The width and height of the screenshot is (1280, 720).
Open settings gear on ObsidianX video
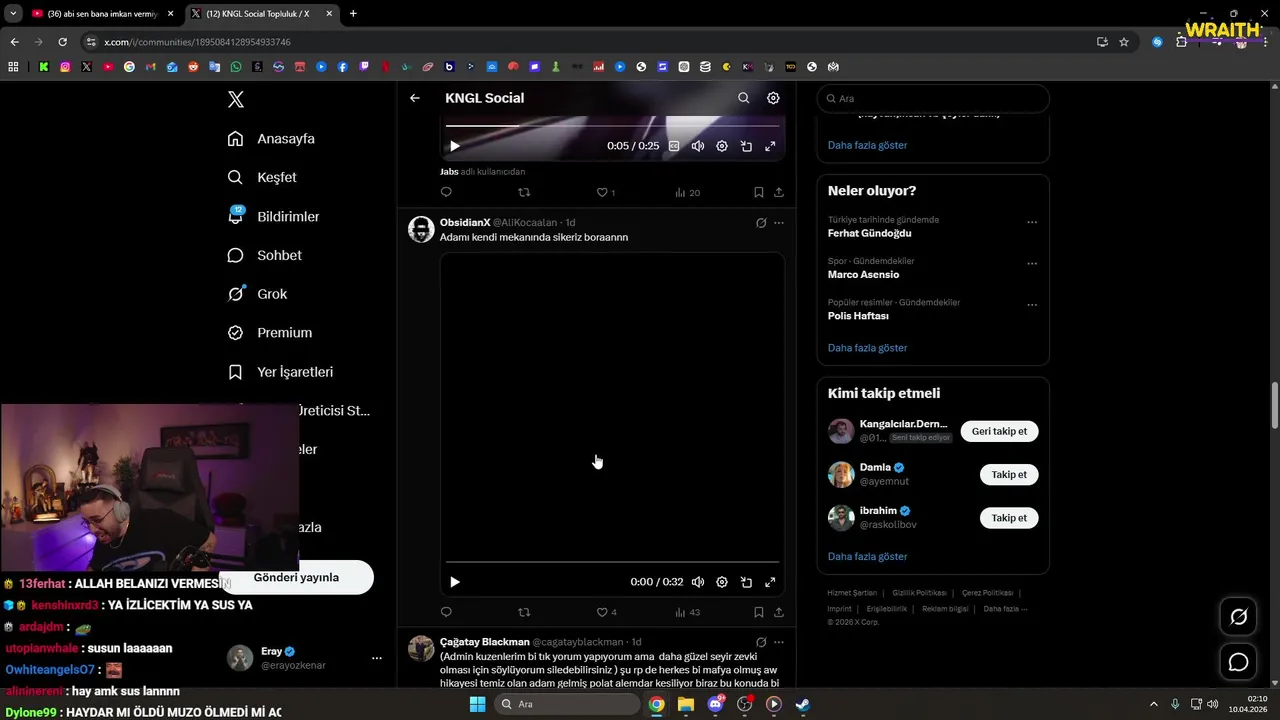tap(722, 582)
